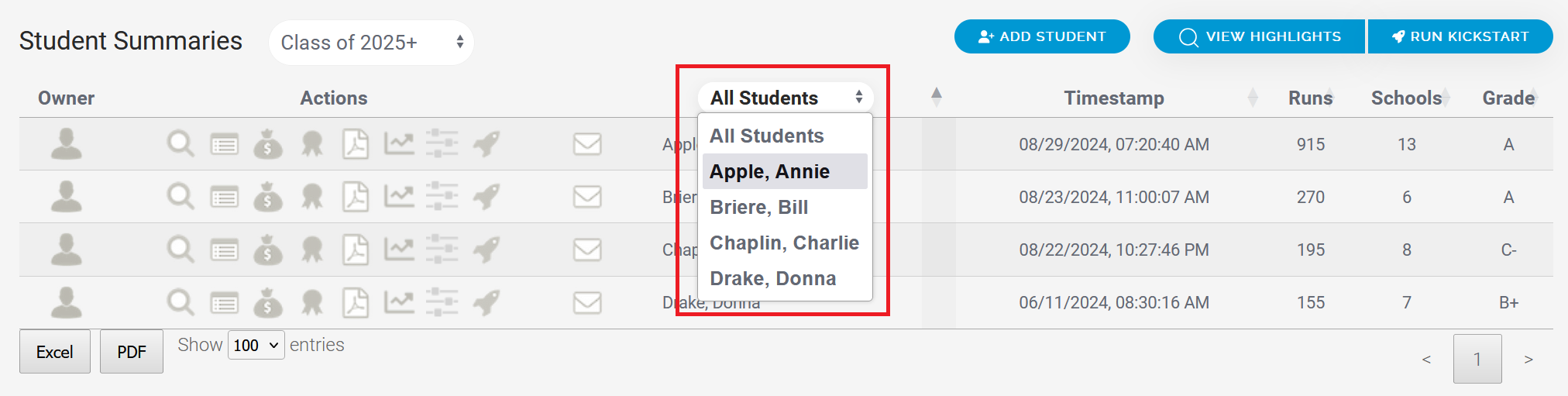The width and height of the screenshot is (1568, 396).
Task: Click line chart icon in first row
Action: click(x=399, y=144)
